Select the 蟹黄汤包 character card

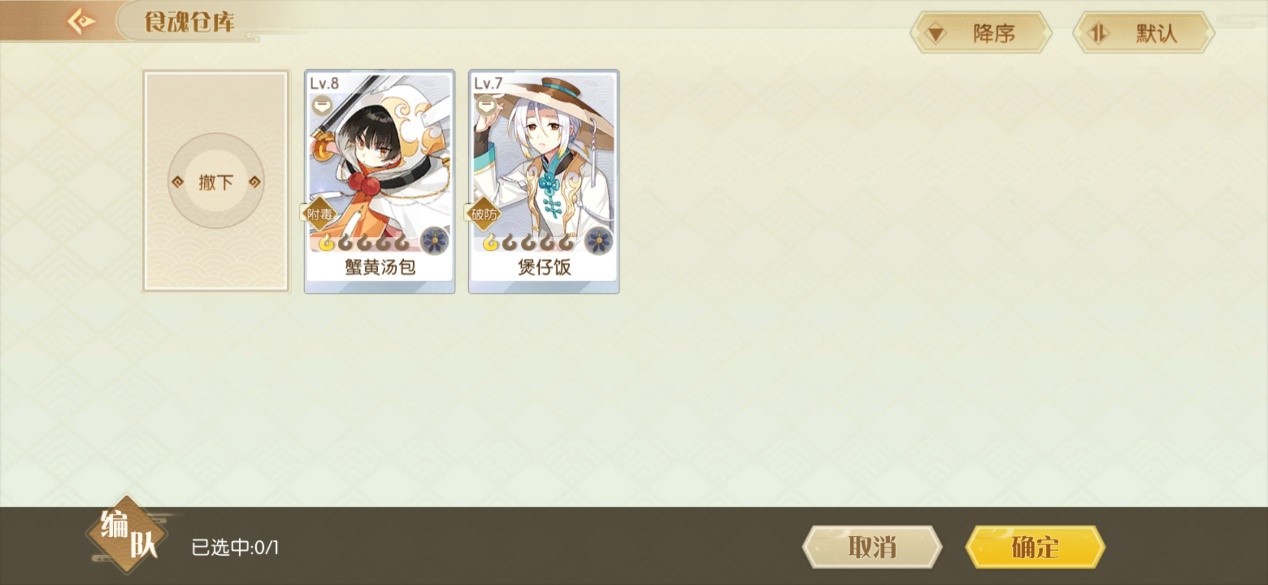coord(380,181)
